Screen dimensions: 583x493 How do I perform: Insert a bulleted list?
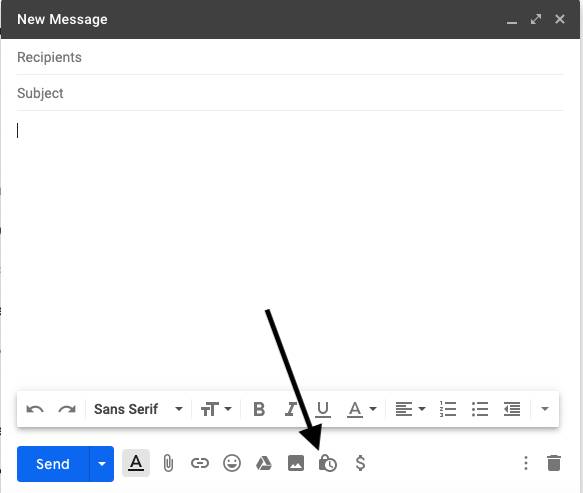480,409
